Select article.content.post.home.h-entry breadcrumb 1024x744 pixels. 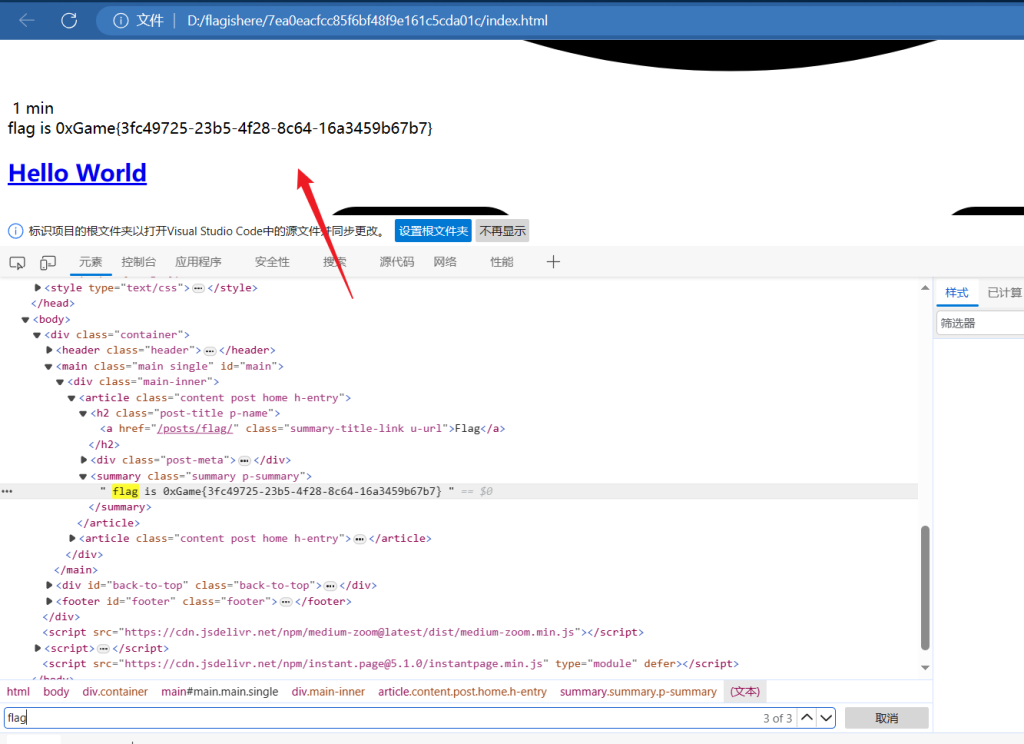click(462, 692)
